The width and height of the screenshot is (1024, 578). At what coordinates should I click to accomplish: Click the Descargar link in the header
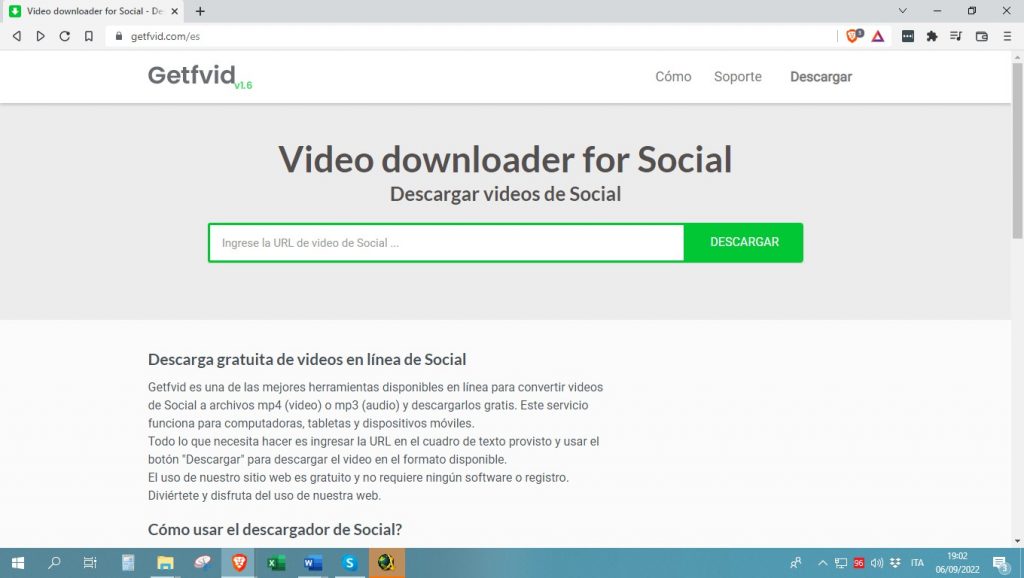click(x=820, y=77)
